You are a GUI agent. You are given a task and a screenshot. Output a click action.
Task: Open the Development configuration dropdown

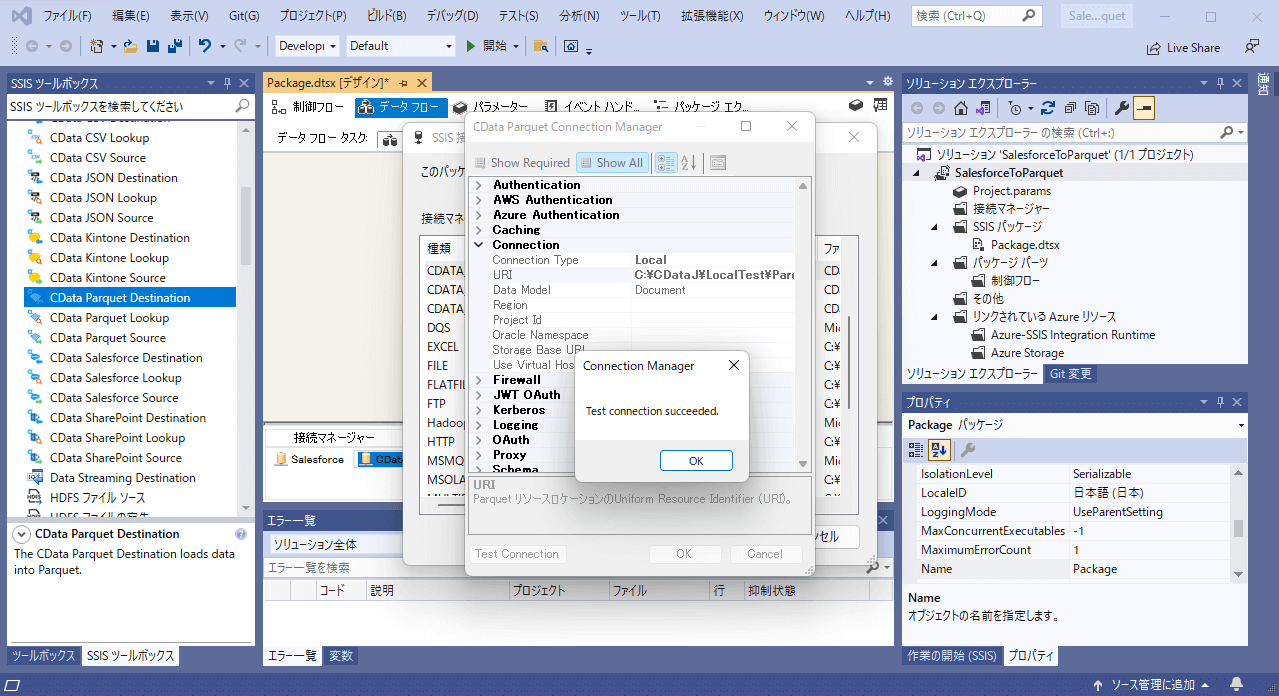tap(309, 46)
